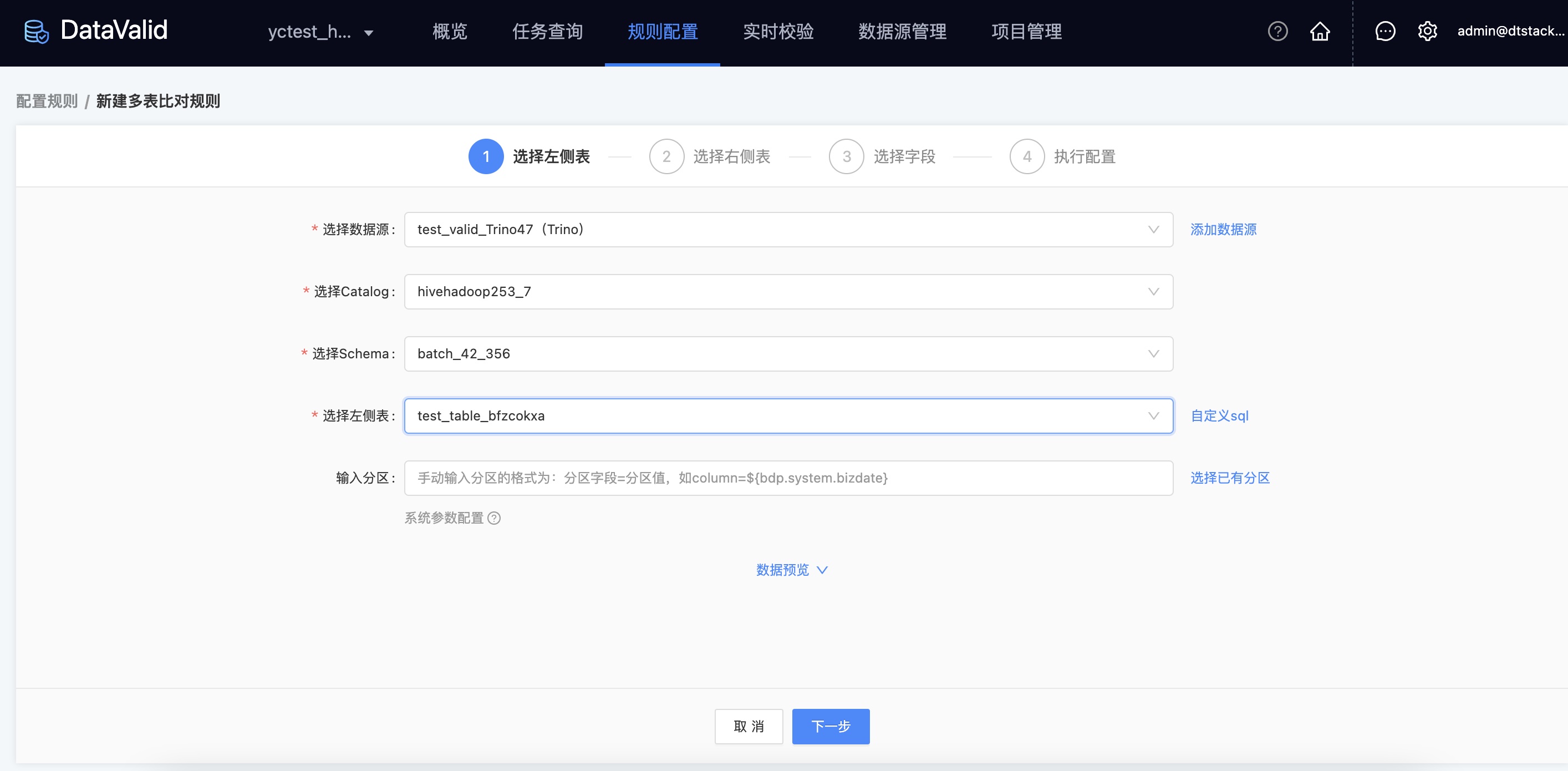Open settings gear icon in header
Viewport: 1568px width, 771px height.
pyautogui.click(x=1427, y=31)
